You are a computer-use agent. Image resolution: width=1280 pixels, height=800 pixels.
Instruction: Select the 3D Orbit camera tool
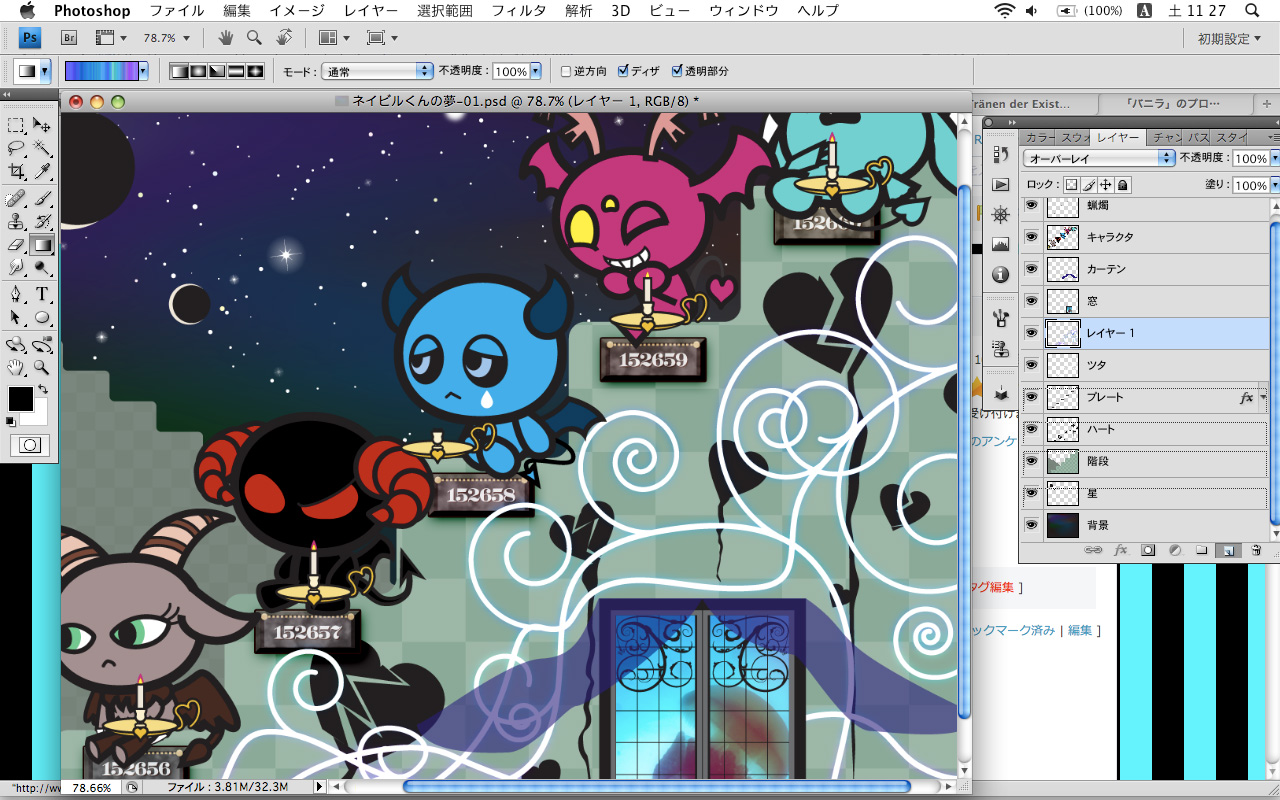[42, 345]
